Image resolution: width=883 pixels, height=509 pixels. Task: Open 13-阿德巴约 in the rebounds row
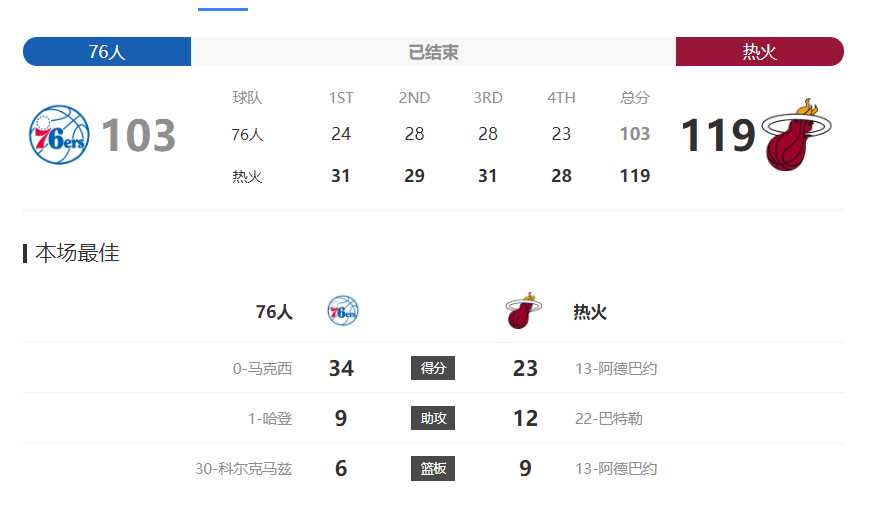pyautogui.click(x=616, y=469)
